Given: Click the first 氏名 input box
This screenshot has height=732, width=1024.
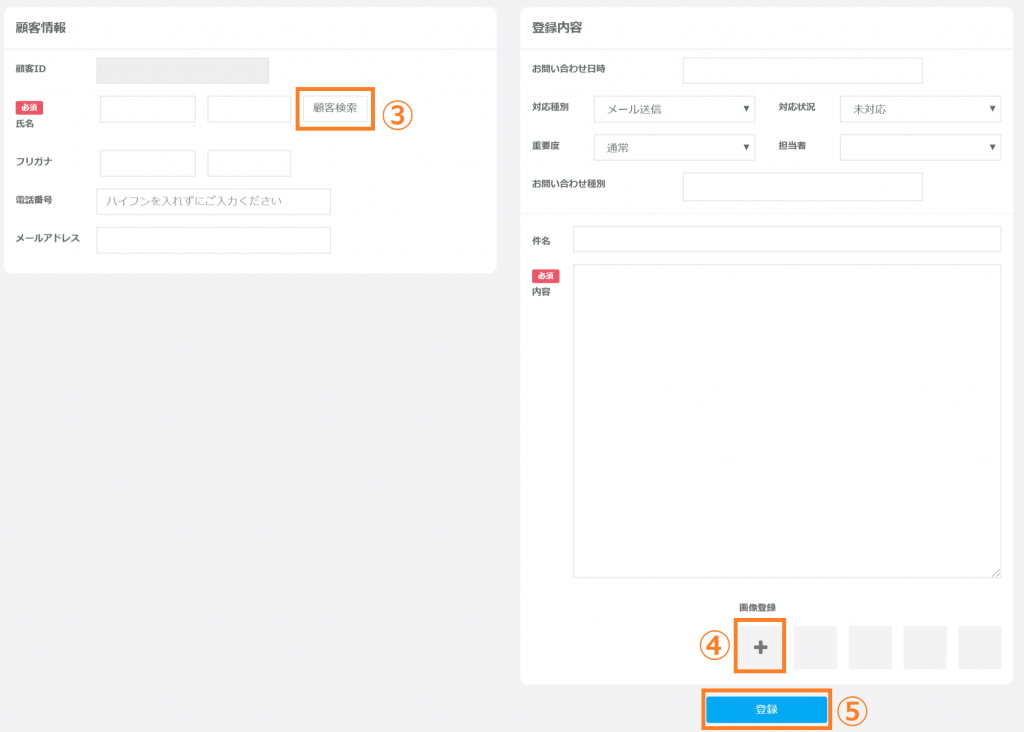Looking at the screenshot, I should [148, 109].
